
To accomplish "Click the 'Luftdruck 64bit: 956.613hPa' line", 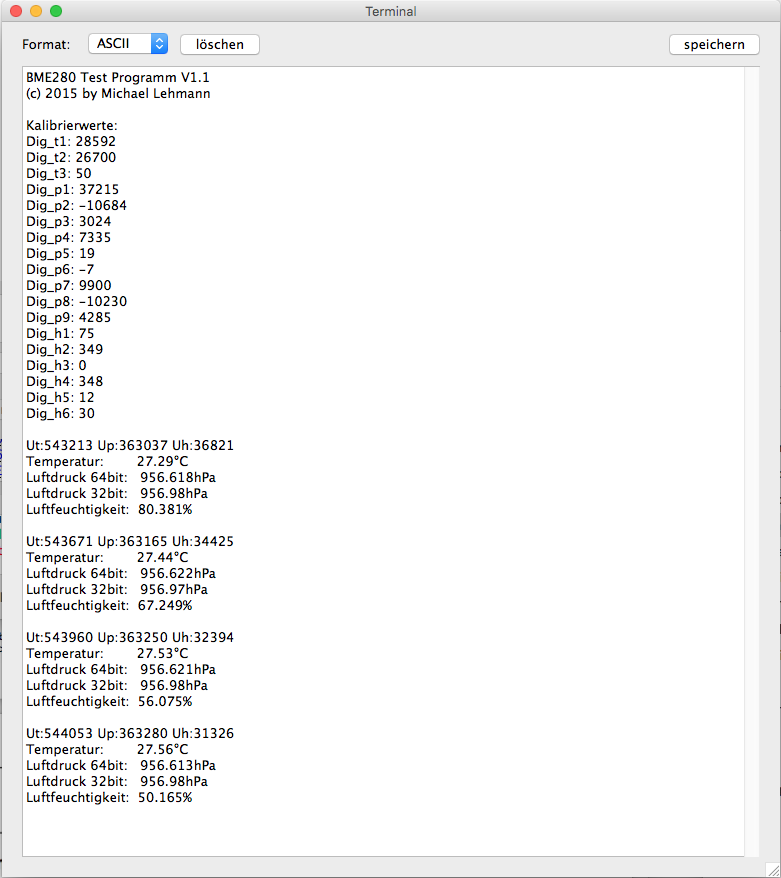I will (x=121, y=765).
